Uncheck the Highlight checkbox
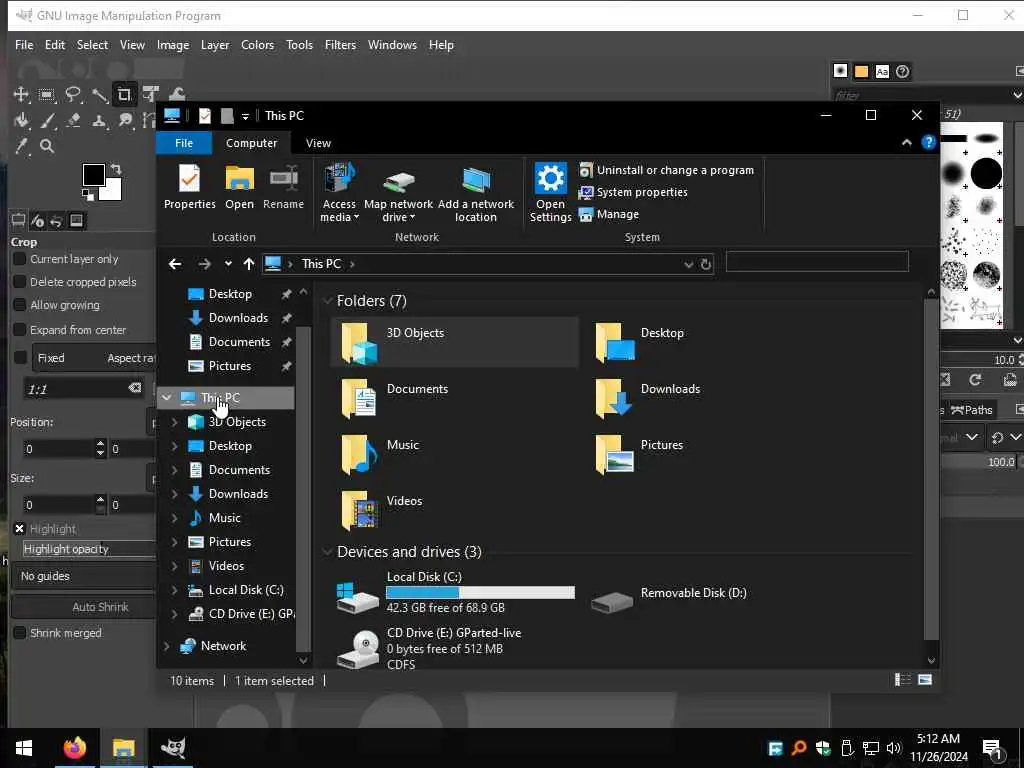 (20, 529)
